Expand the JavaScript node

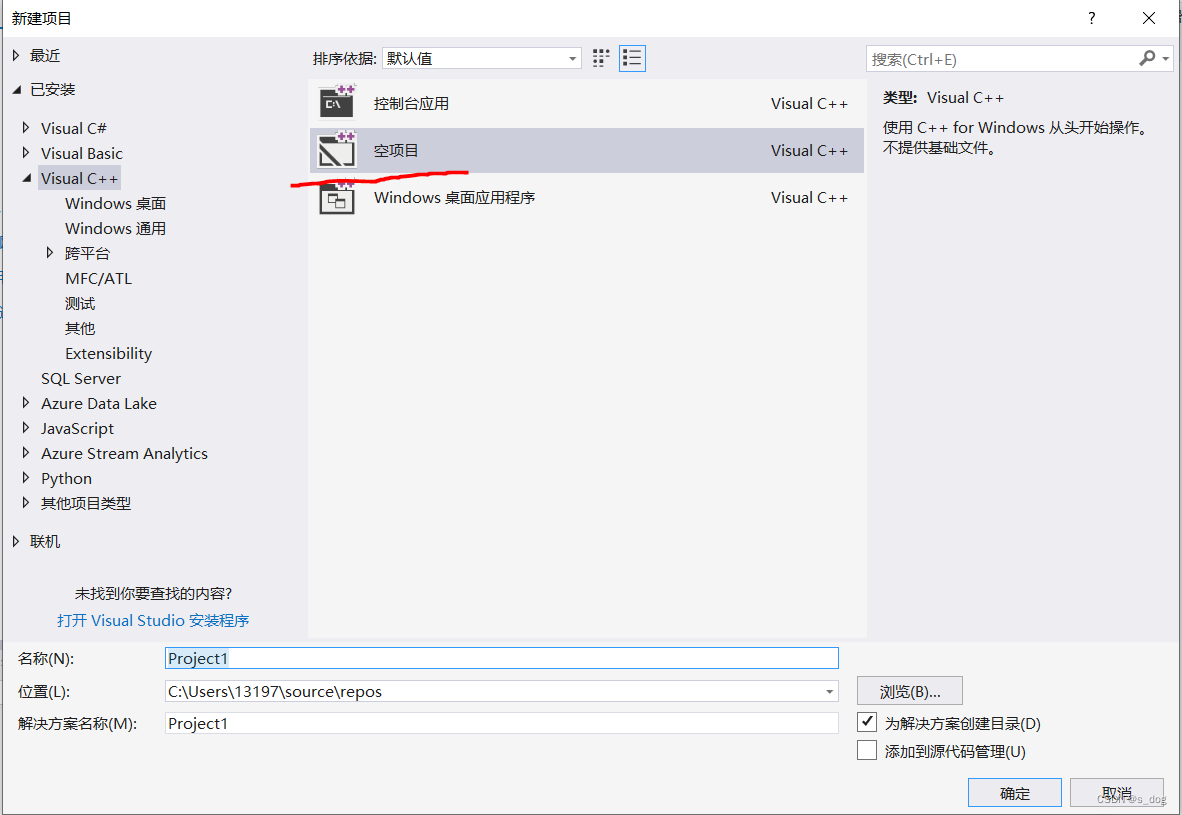click(26, 427)
